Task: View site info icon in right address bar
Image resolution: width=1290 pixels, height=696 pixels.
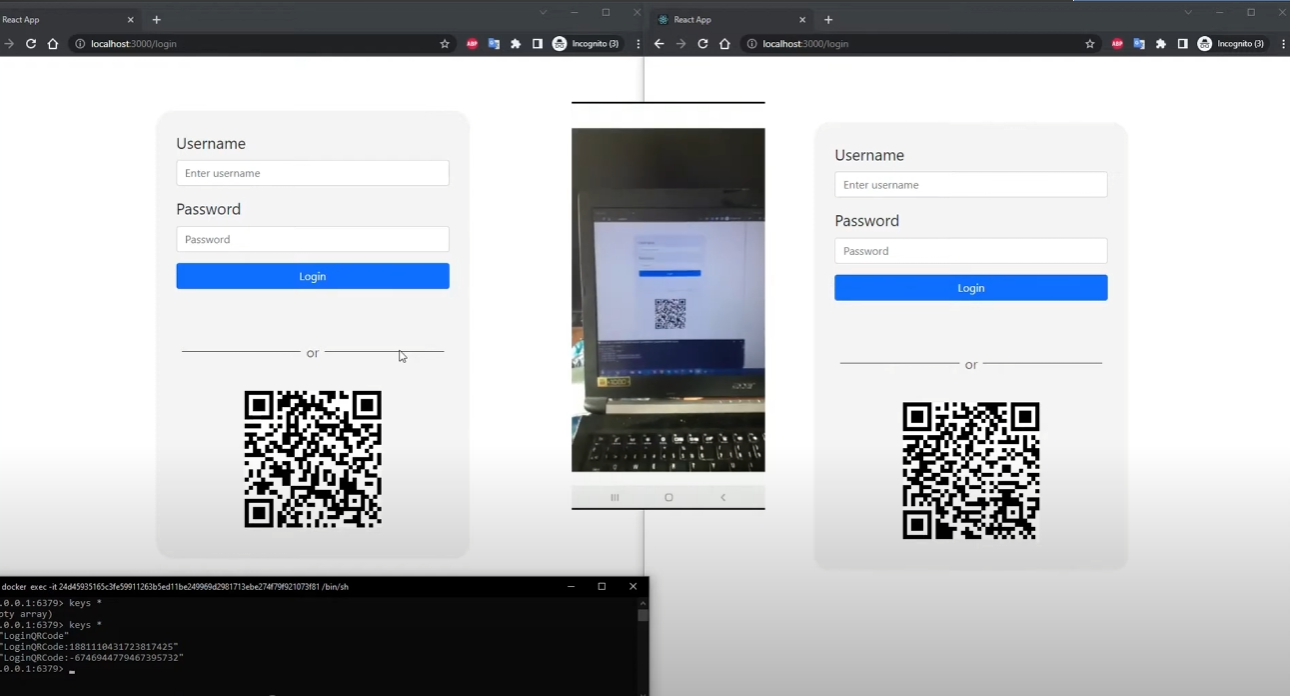Action: click(752, 44)
